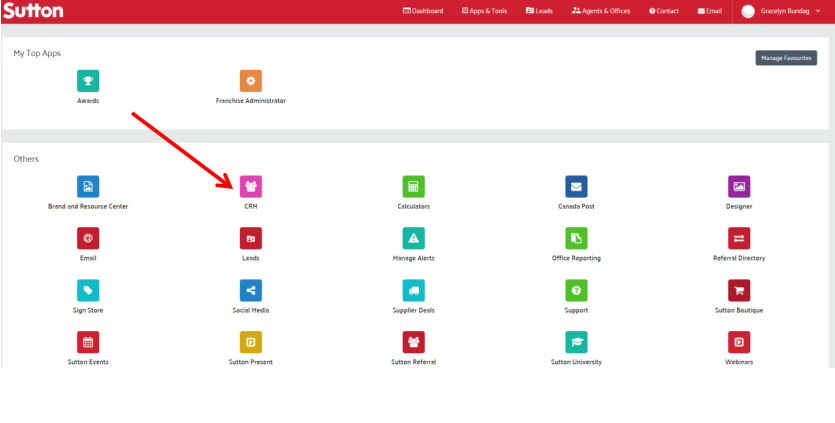Viewport: 835px width, 423px height.
Task: Open Apps & Tools in the top navigation
Action: coord(484,11)
